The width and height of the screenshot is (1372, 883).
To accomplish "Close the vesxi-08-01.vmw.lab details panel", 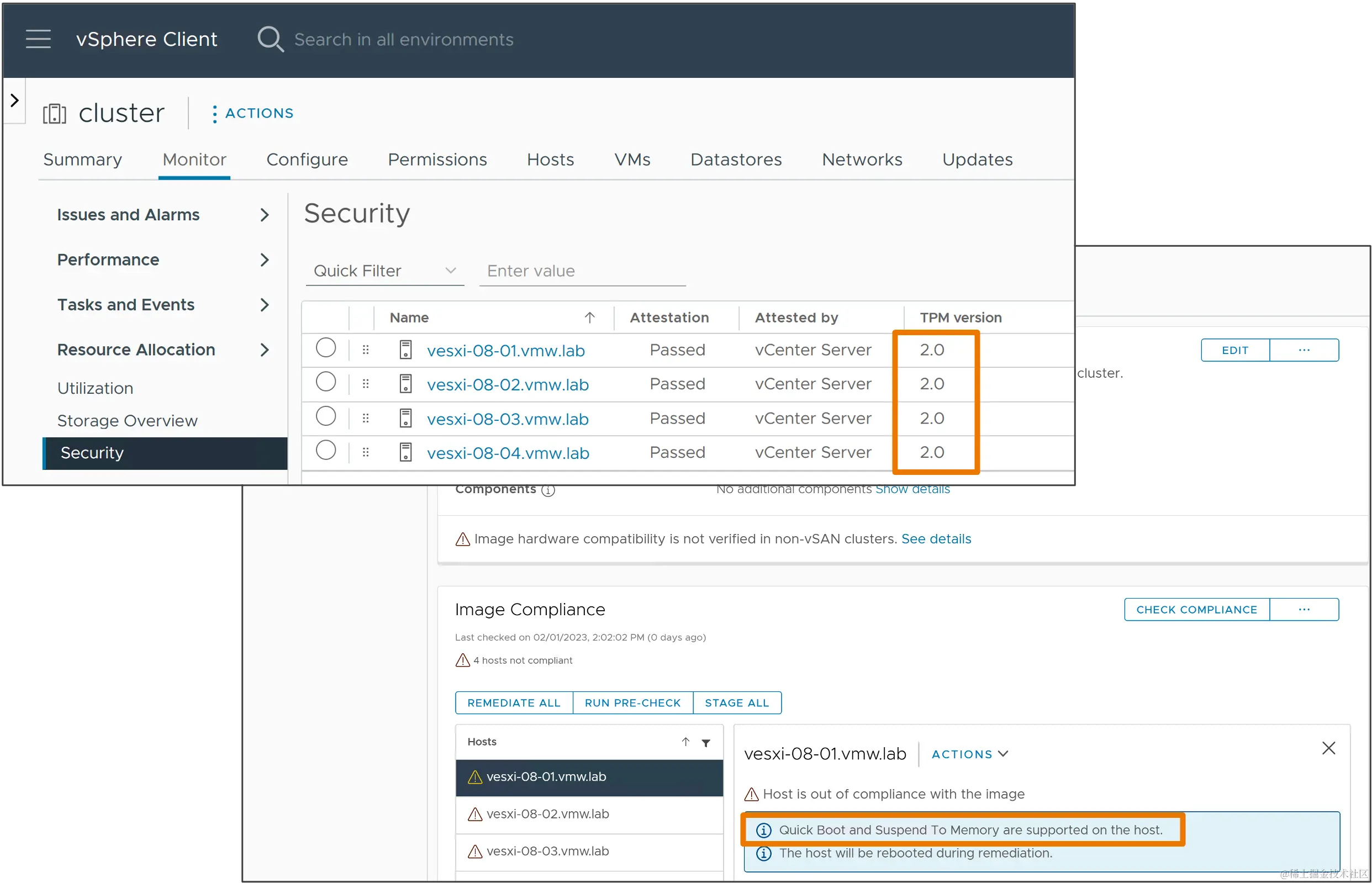I will (1328, 748).
